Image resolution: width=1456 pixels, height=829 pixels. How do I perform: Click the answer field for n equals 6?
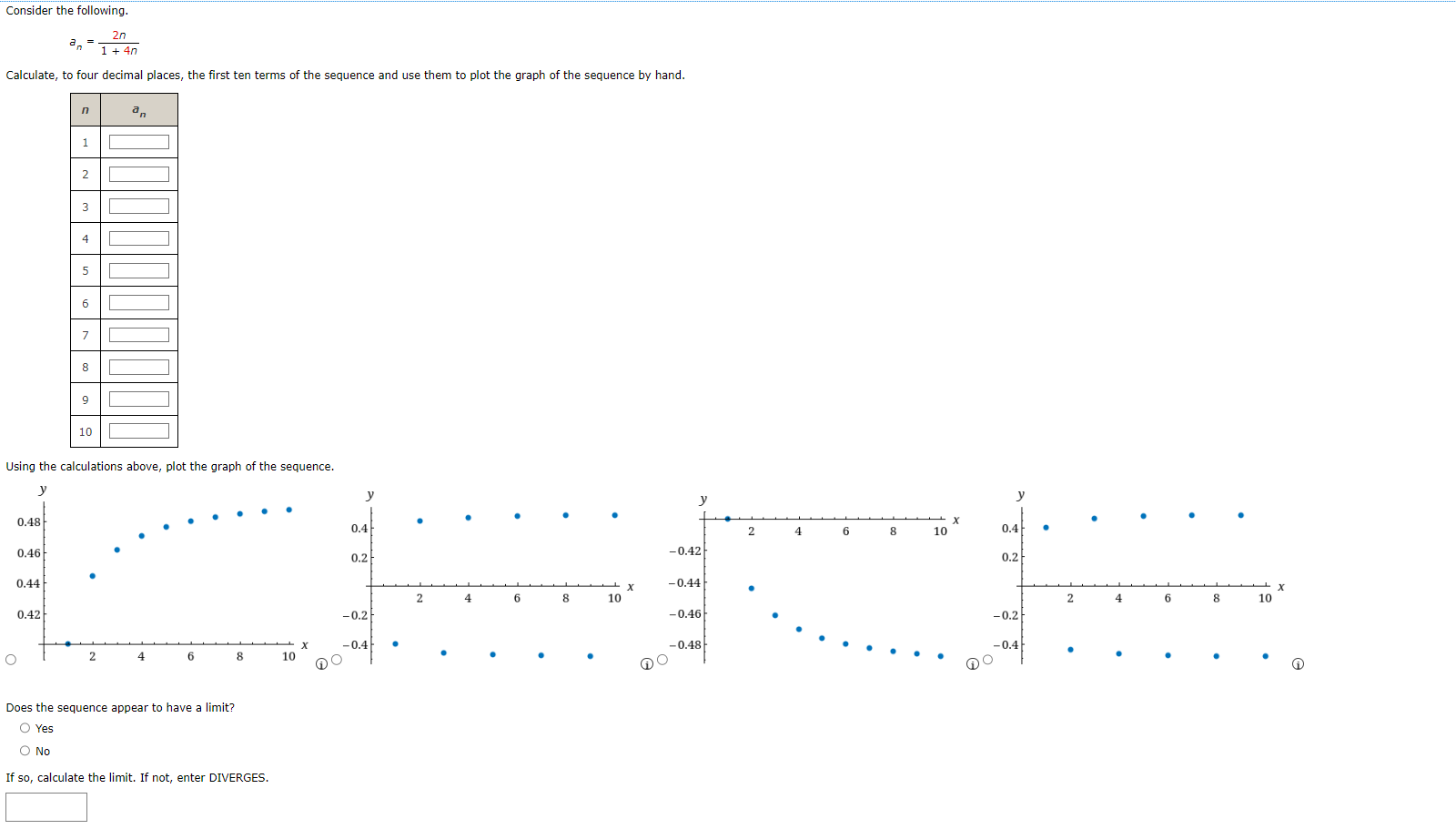pos(138,302)
